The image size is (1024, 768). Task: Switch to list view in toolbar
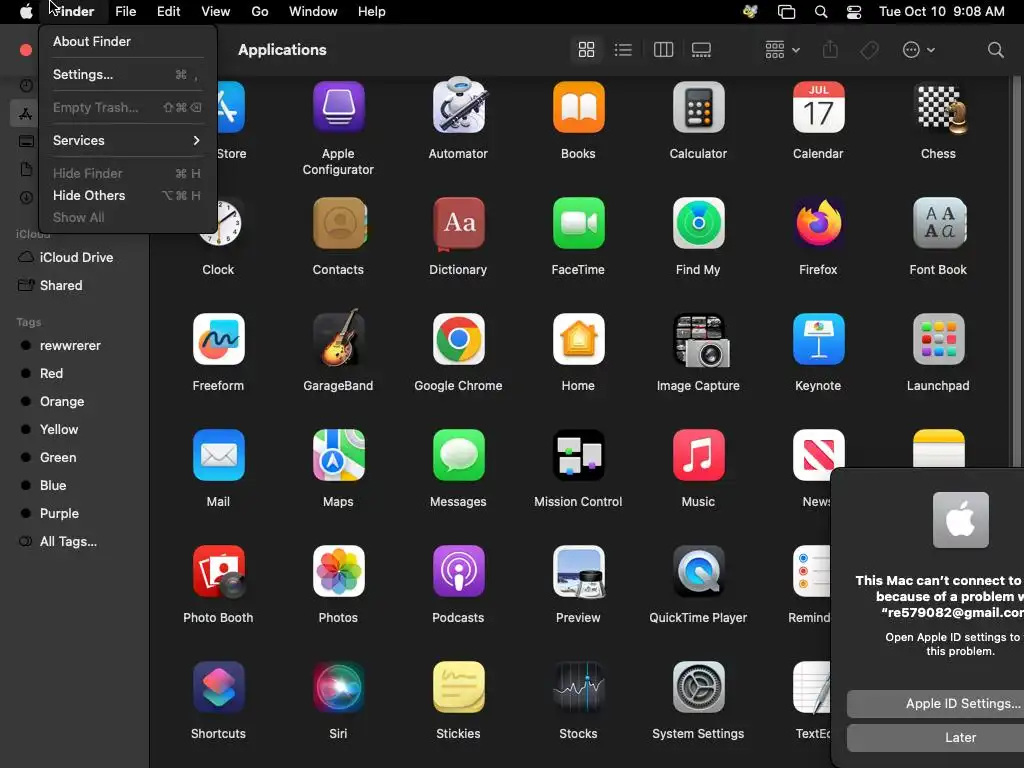(623, 50)
